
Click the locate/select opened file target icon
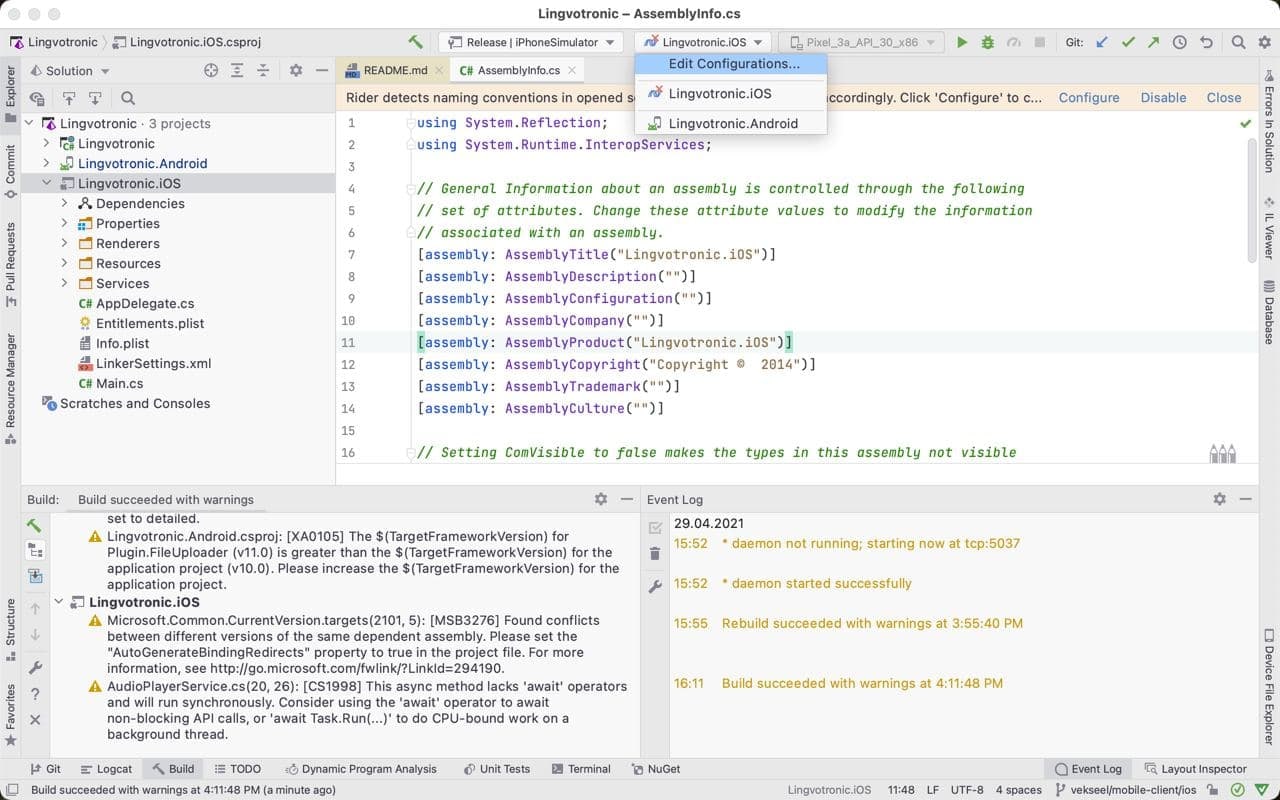click(x=211, y=70)
